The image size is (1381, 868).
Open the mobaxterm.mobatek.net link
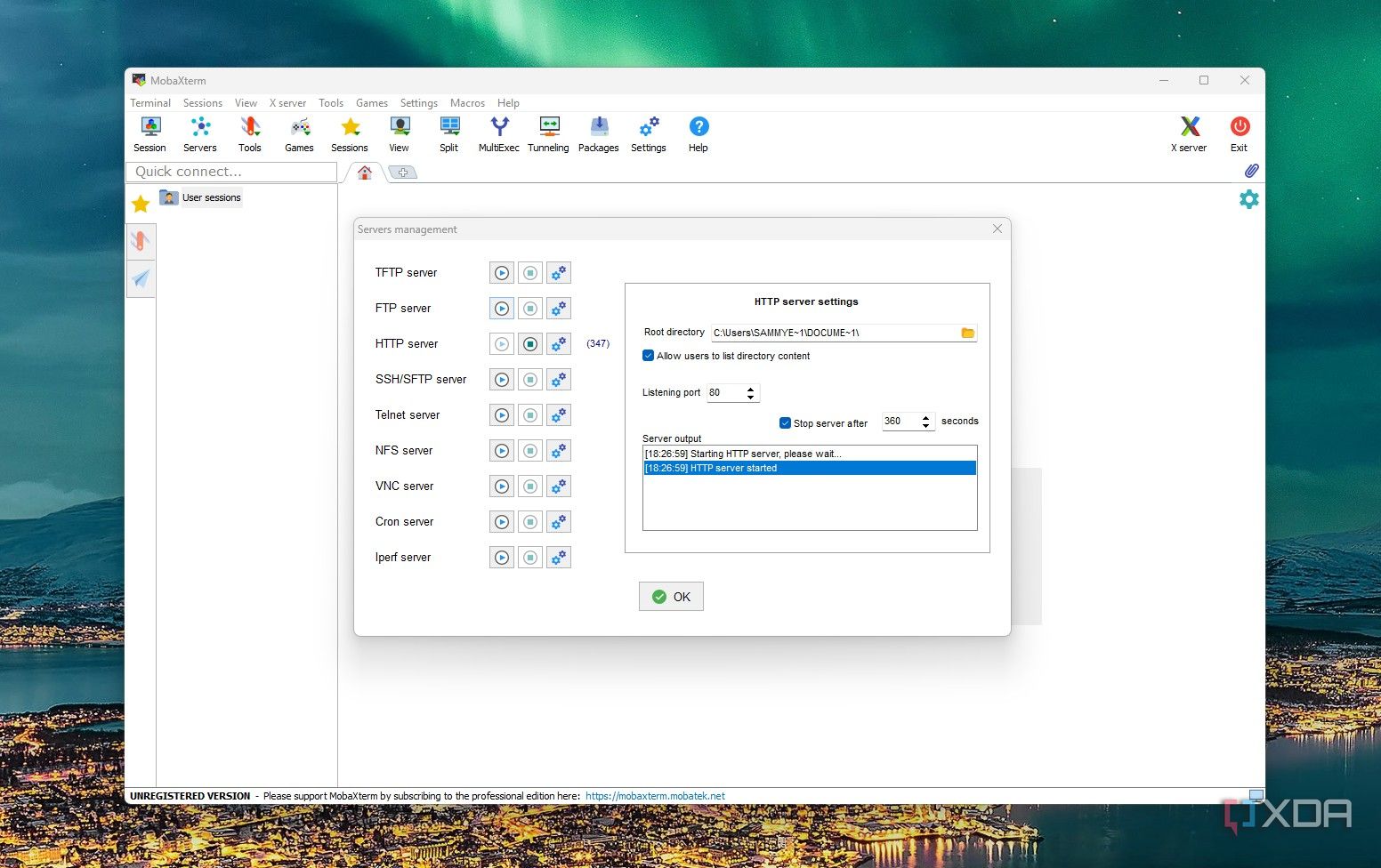click(x=655, y=796)
